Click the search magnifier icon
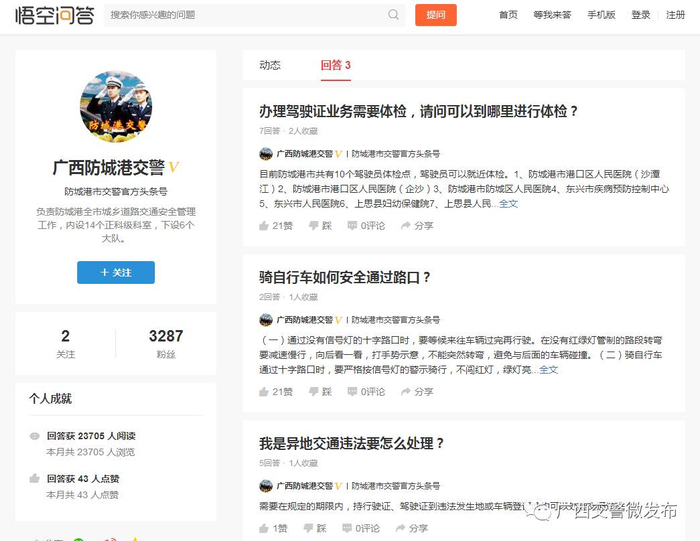 [x=393, y=15]
